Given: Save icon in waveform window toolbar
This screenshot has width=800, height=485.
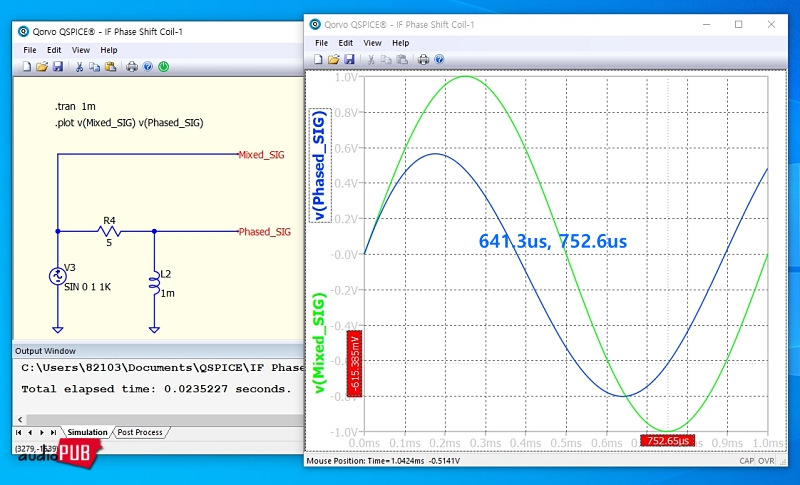Looking at the screenshot, I should pos(349,60).
